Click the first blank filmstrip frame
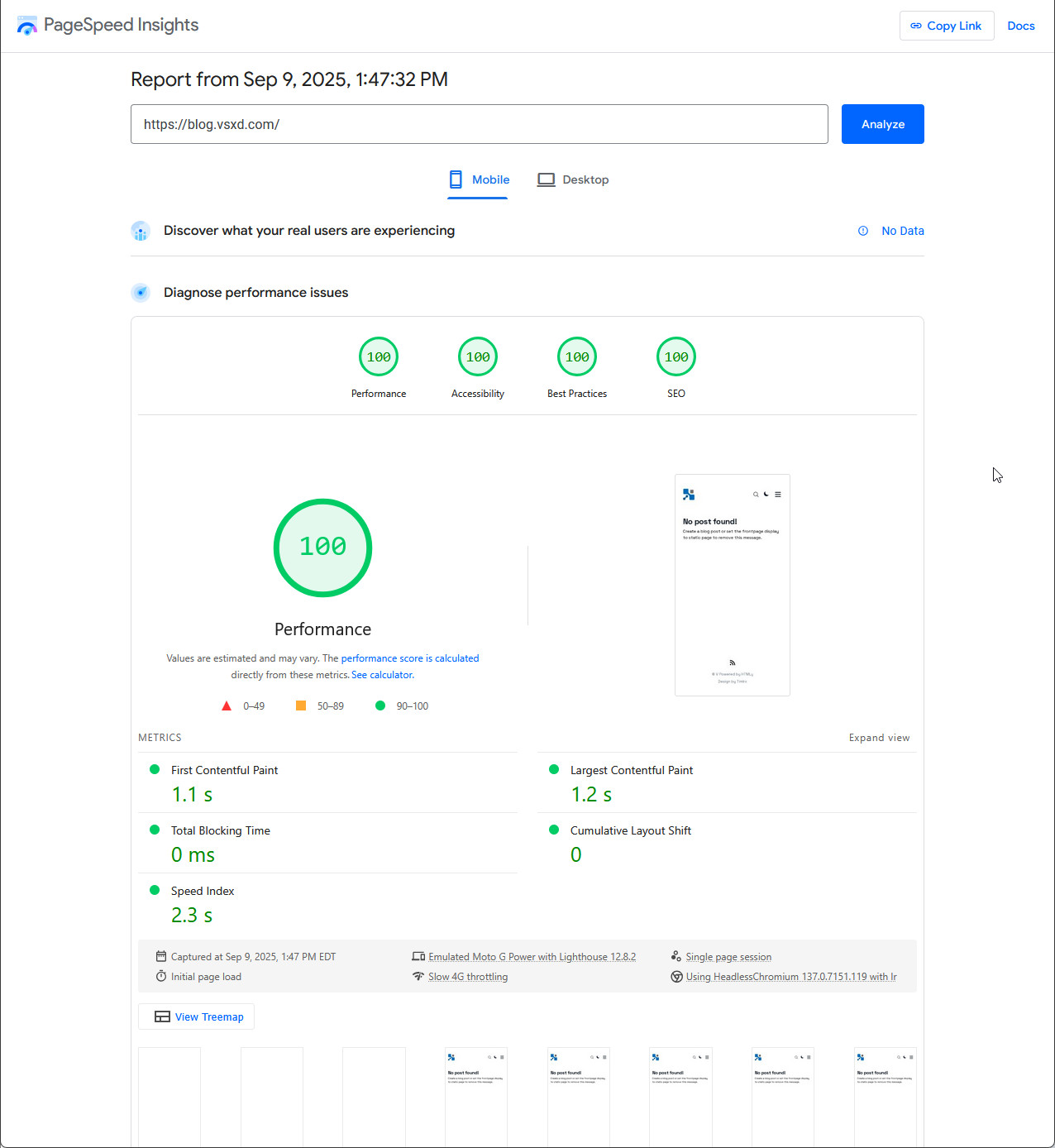1055x1148 pixels. click(169, 1097)
